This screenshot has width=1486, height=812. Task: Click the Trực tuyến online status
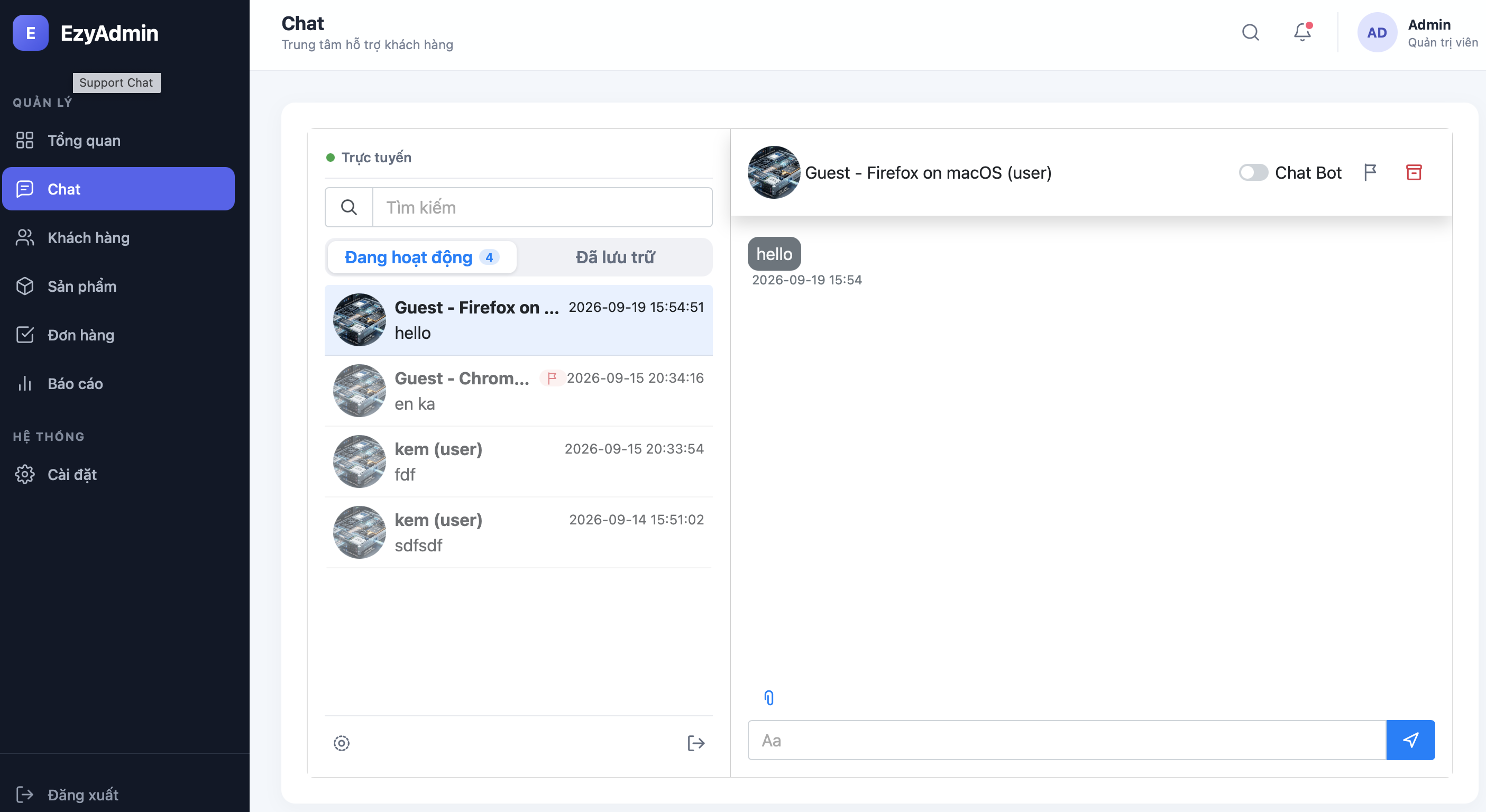(x=369, y=158)
